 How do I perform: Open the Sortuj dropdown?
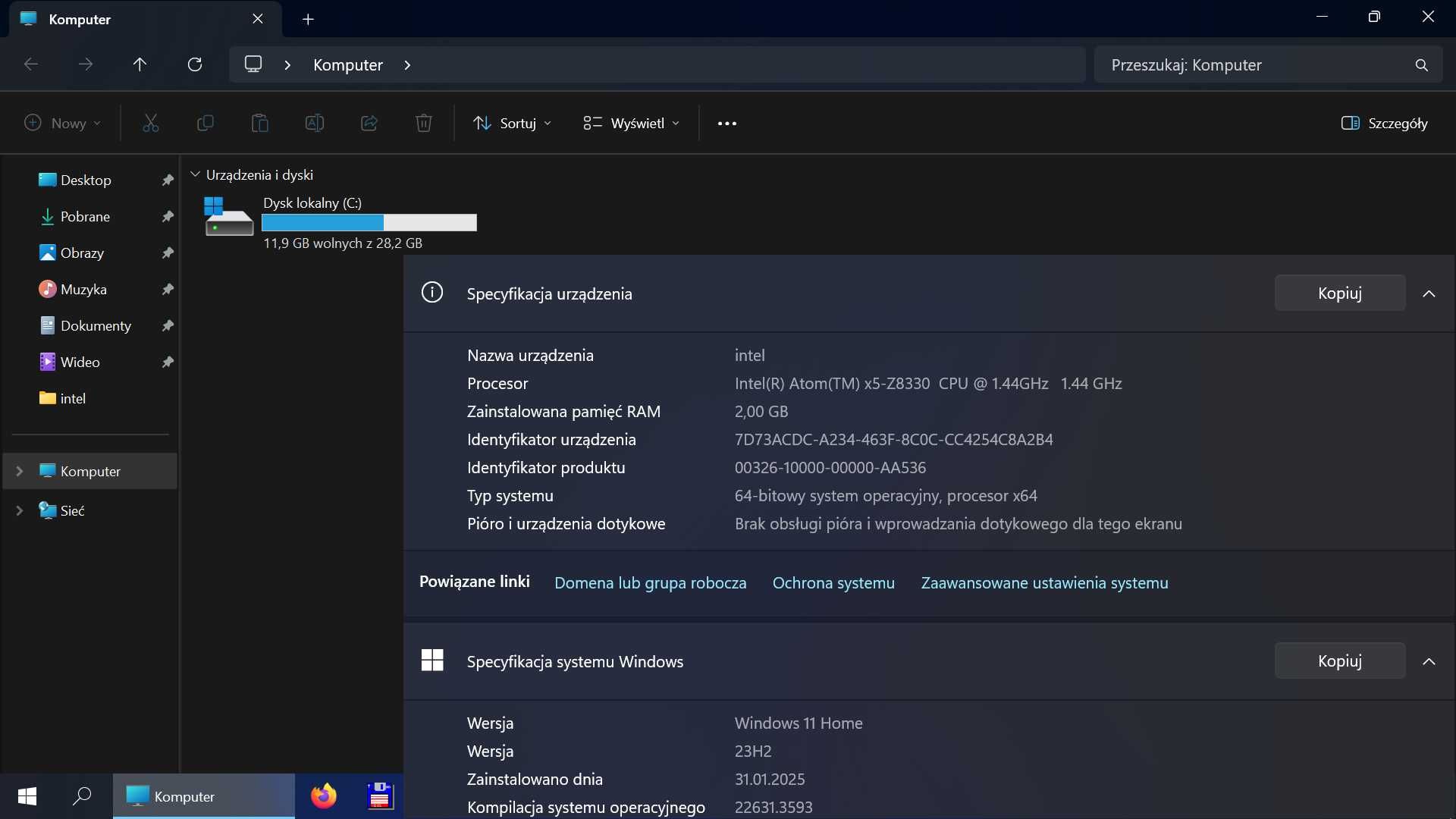point(513,123)
